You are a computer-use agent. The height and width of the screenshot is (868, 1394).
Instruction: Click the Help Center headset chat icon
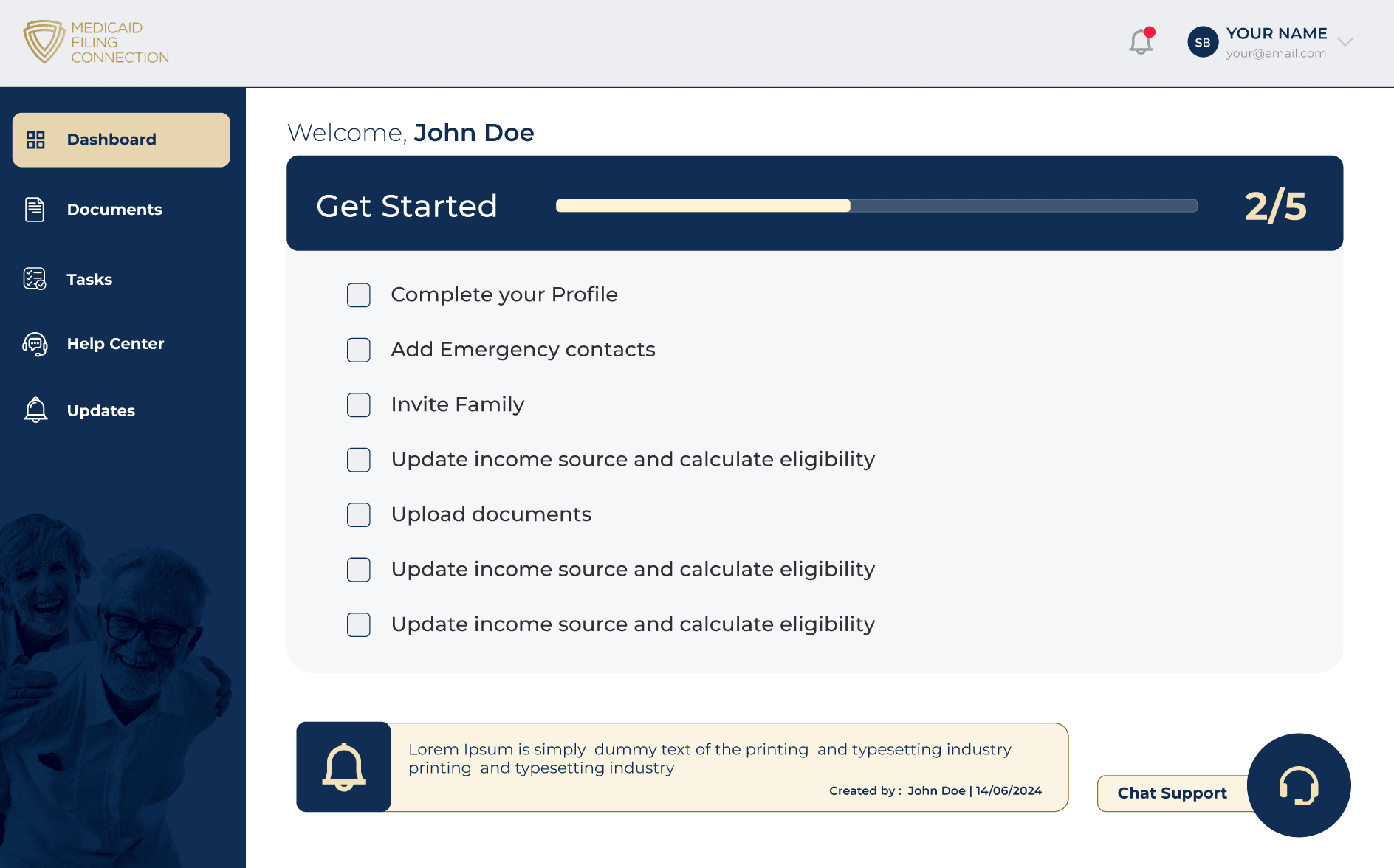click(x=35, y=344)
